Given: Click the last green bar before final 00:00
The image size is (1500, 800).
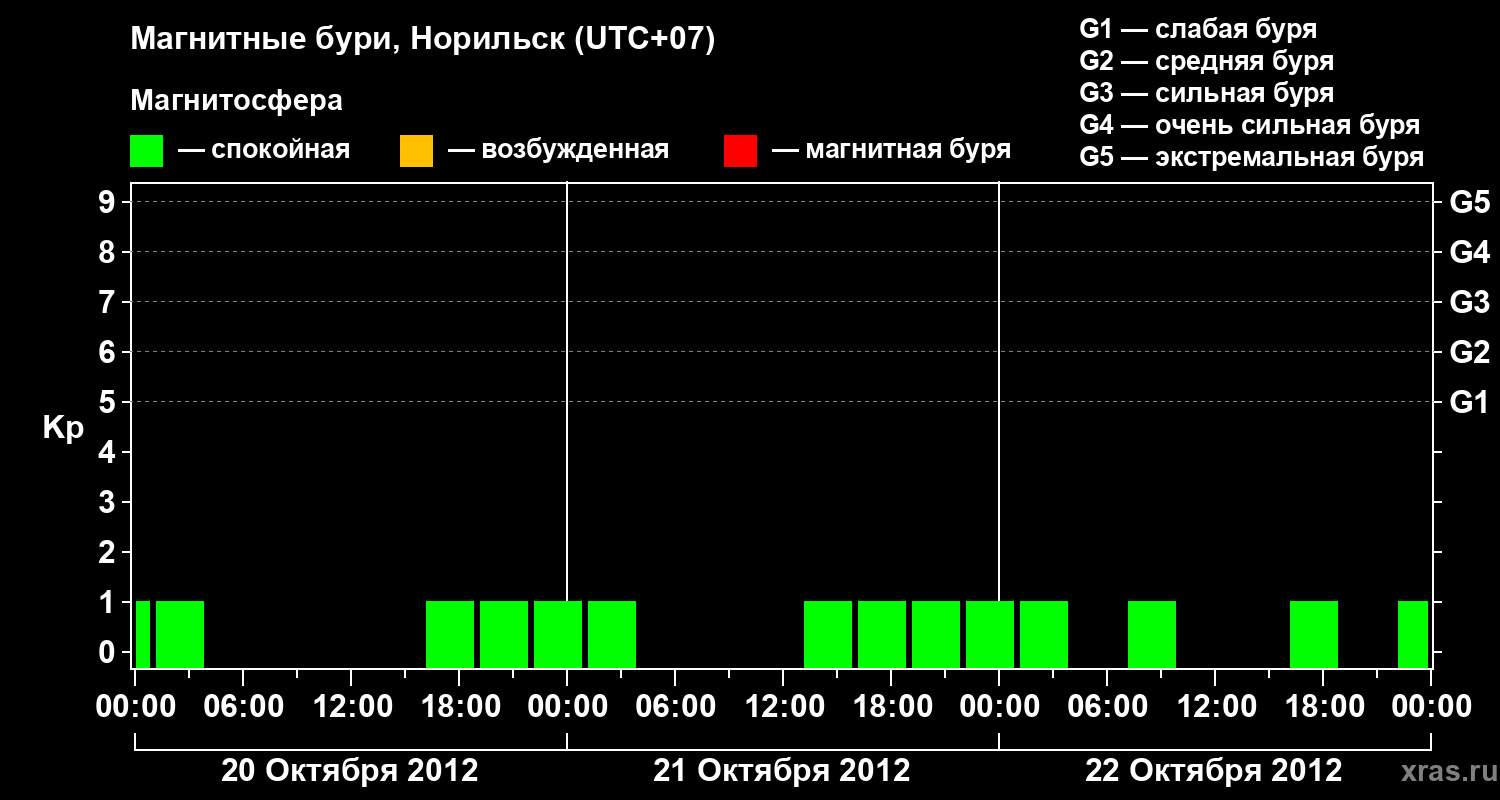Looking at the screenshot, I should click(1413, 634).
